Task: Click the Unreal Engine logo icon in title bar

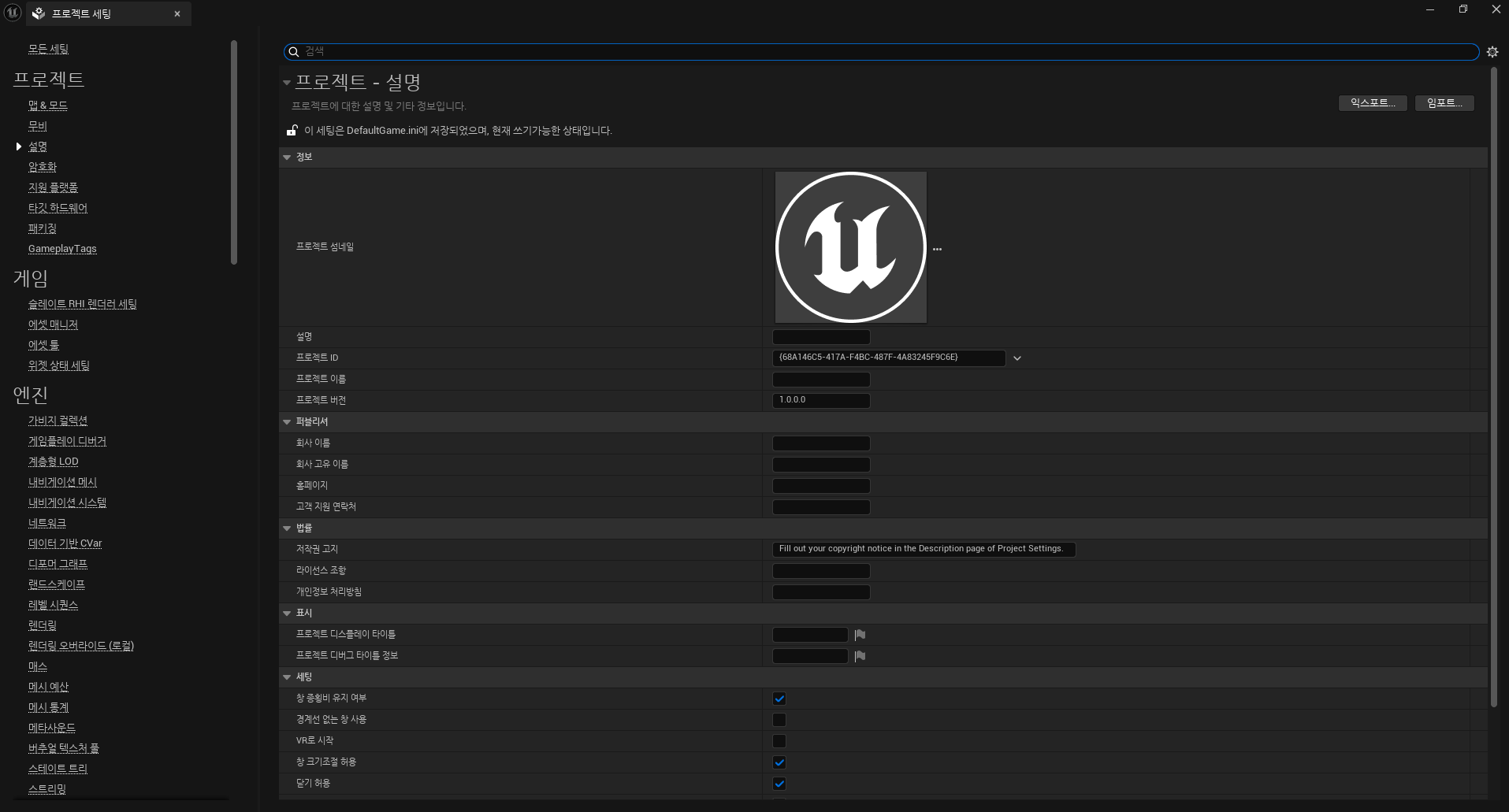Action: (x=13, y=13)
